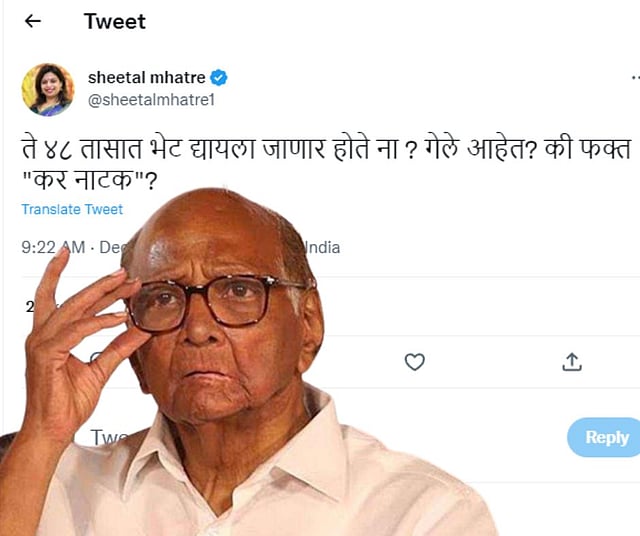Viewport: 640px width, 536px height.
Task: Open the 9:22 AM timestamp link
Action: (x=53, y=246)
